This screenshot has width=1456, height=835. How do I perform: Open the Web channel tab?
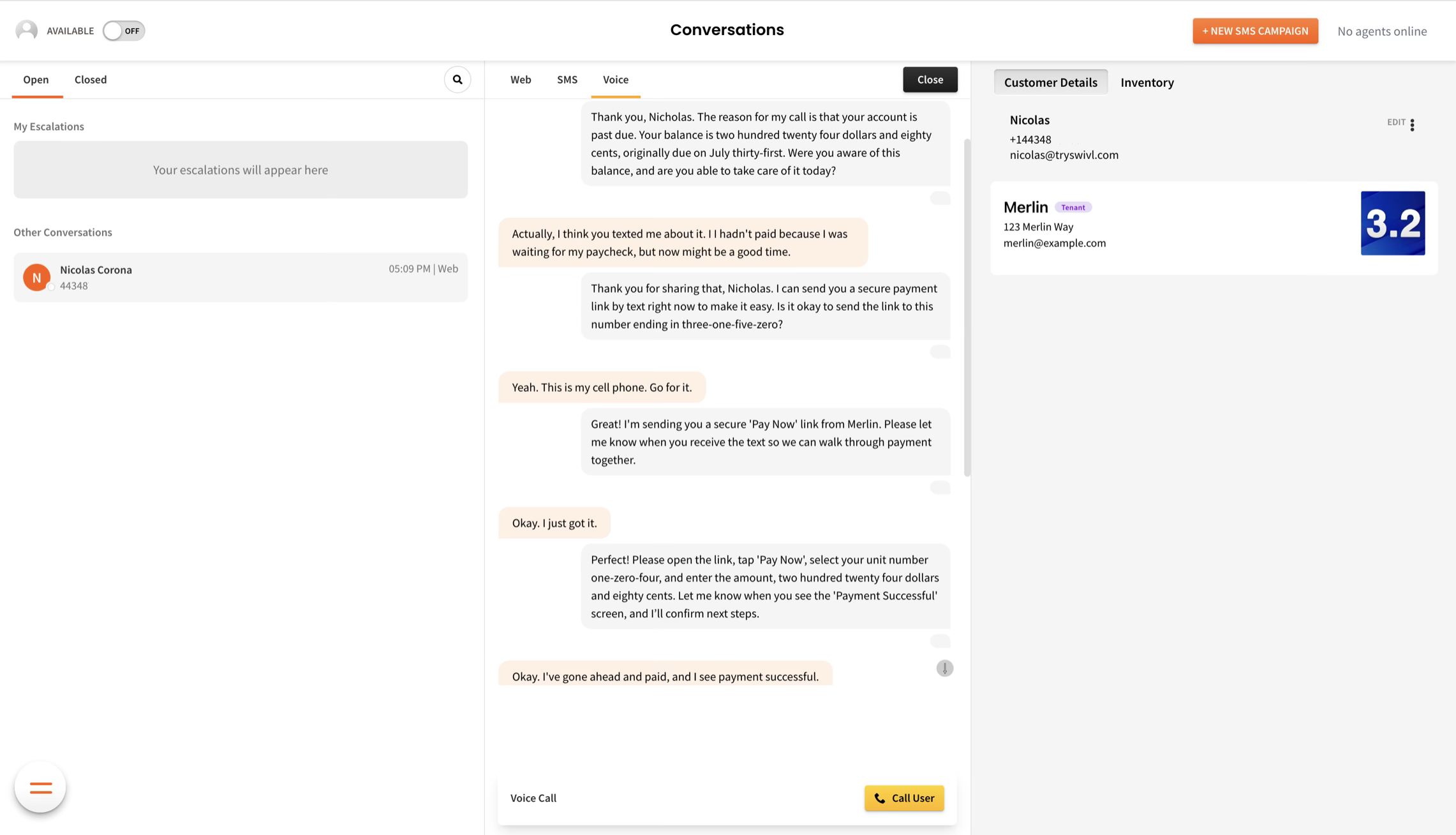click(x=520, y=80)
